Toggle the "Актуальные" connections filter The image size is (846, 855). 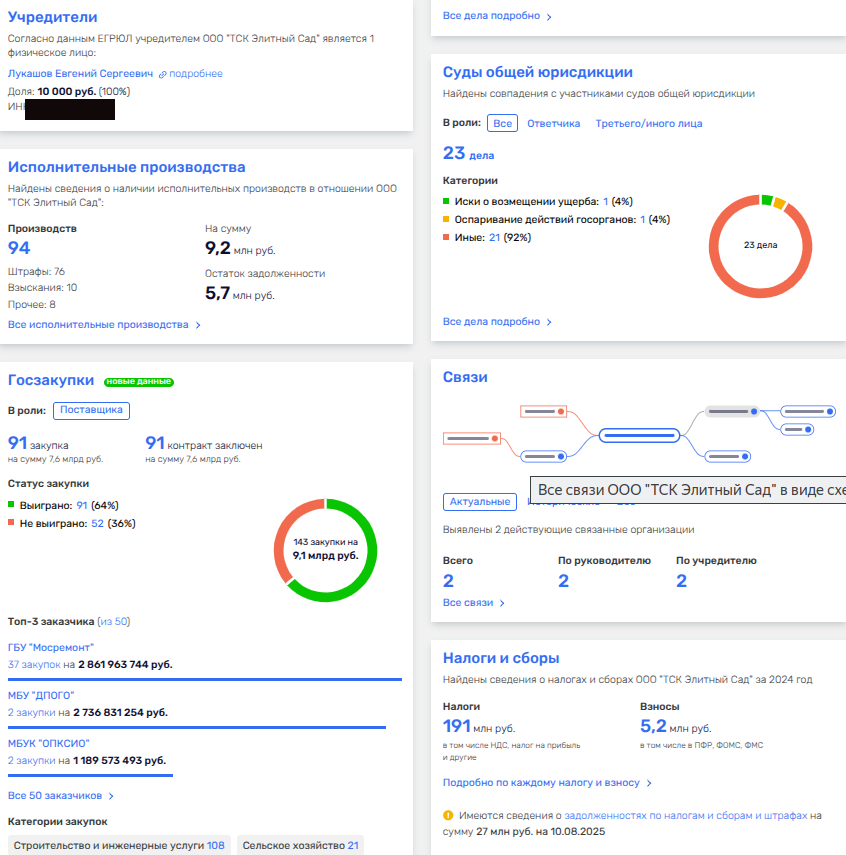point(480,502)
